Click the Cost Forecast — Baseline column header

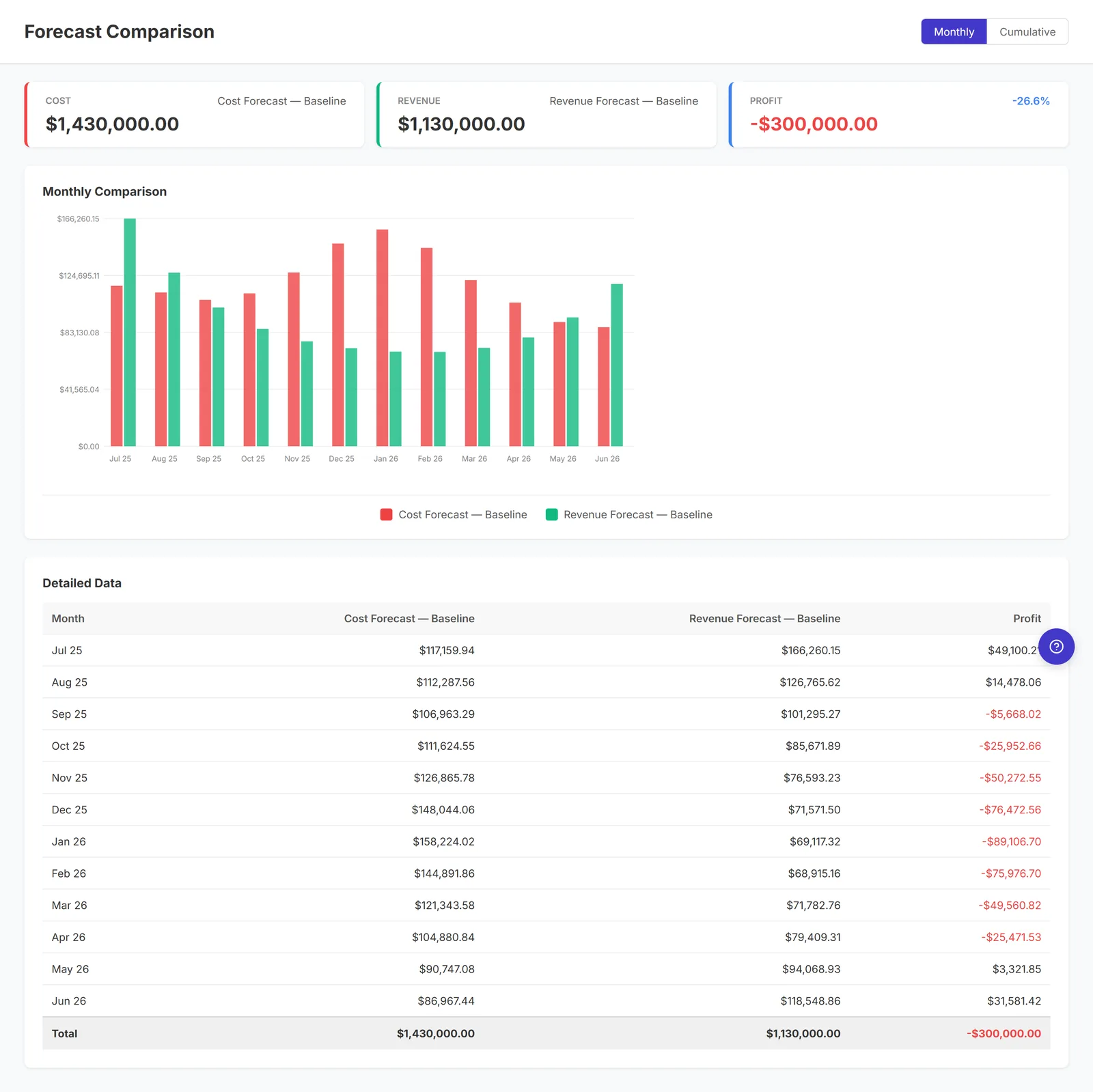pyautogui.click(x=409, y=618)
